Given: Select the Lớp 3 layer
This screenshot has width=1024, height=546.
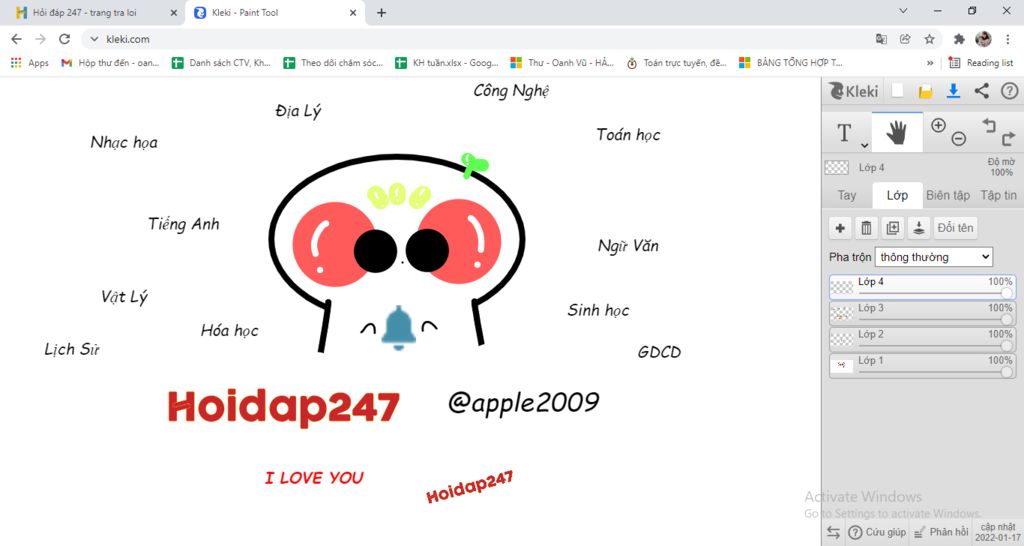Looking at the screenshot, I should point(923,313).
